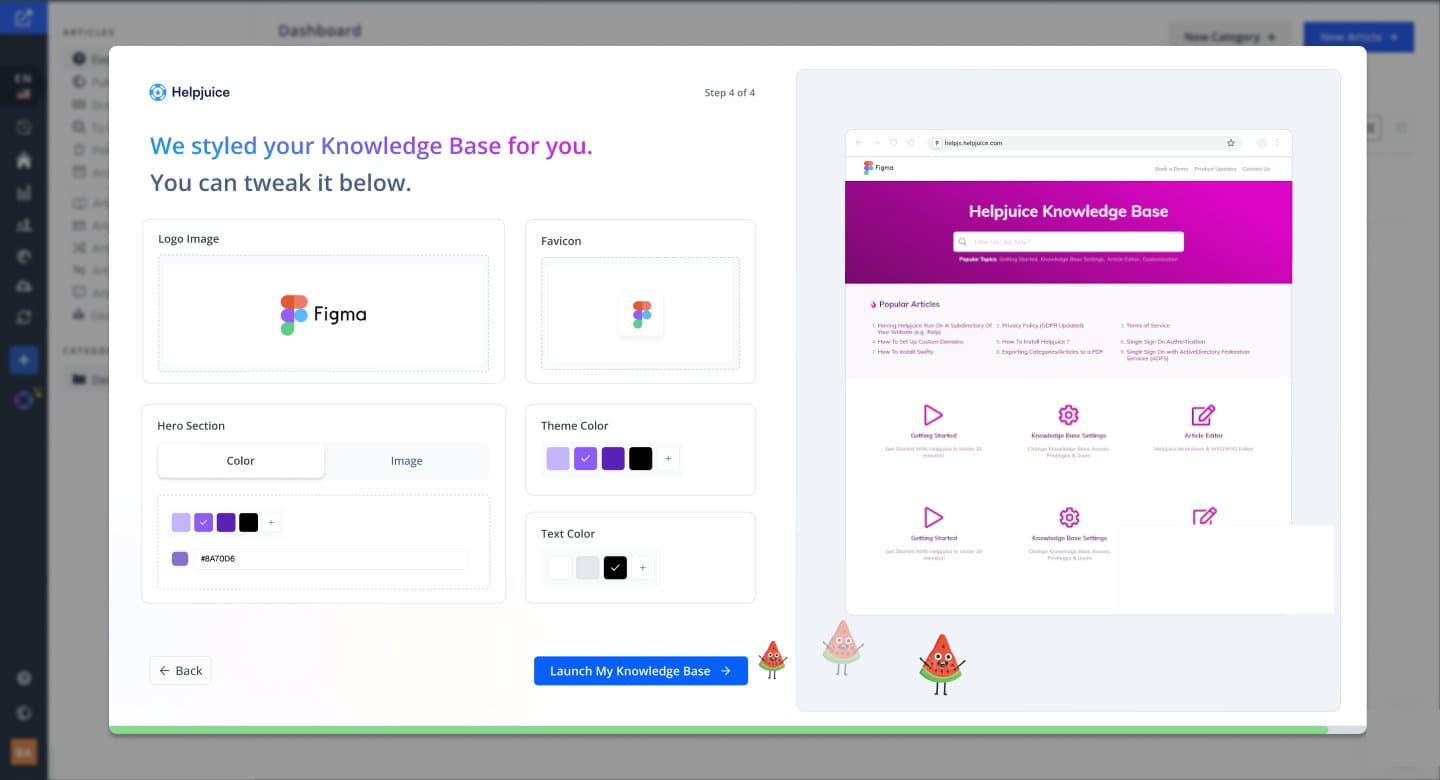Click the orange user avatar in the background sidebar
The width and height of the screenshot is (1440, 780).
[24, 752]
